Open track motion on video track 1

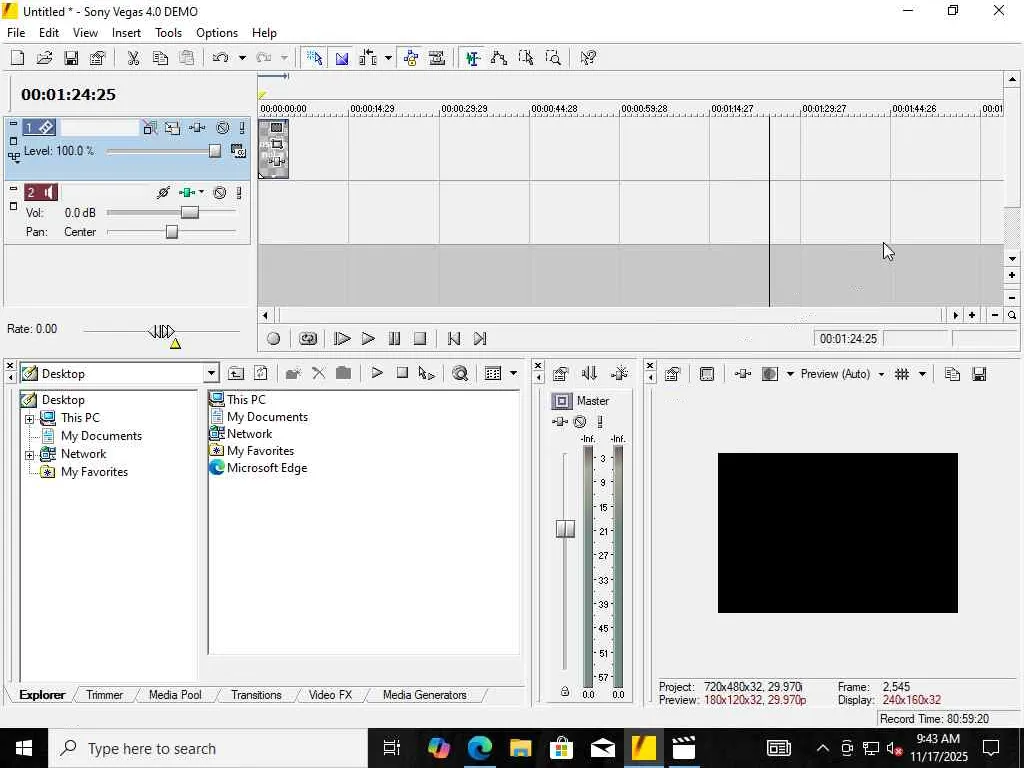(x=172, y=128)
